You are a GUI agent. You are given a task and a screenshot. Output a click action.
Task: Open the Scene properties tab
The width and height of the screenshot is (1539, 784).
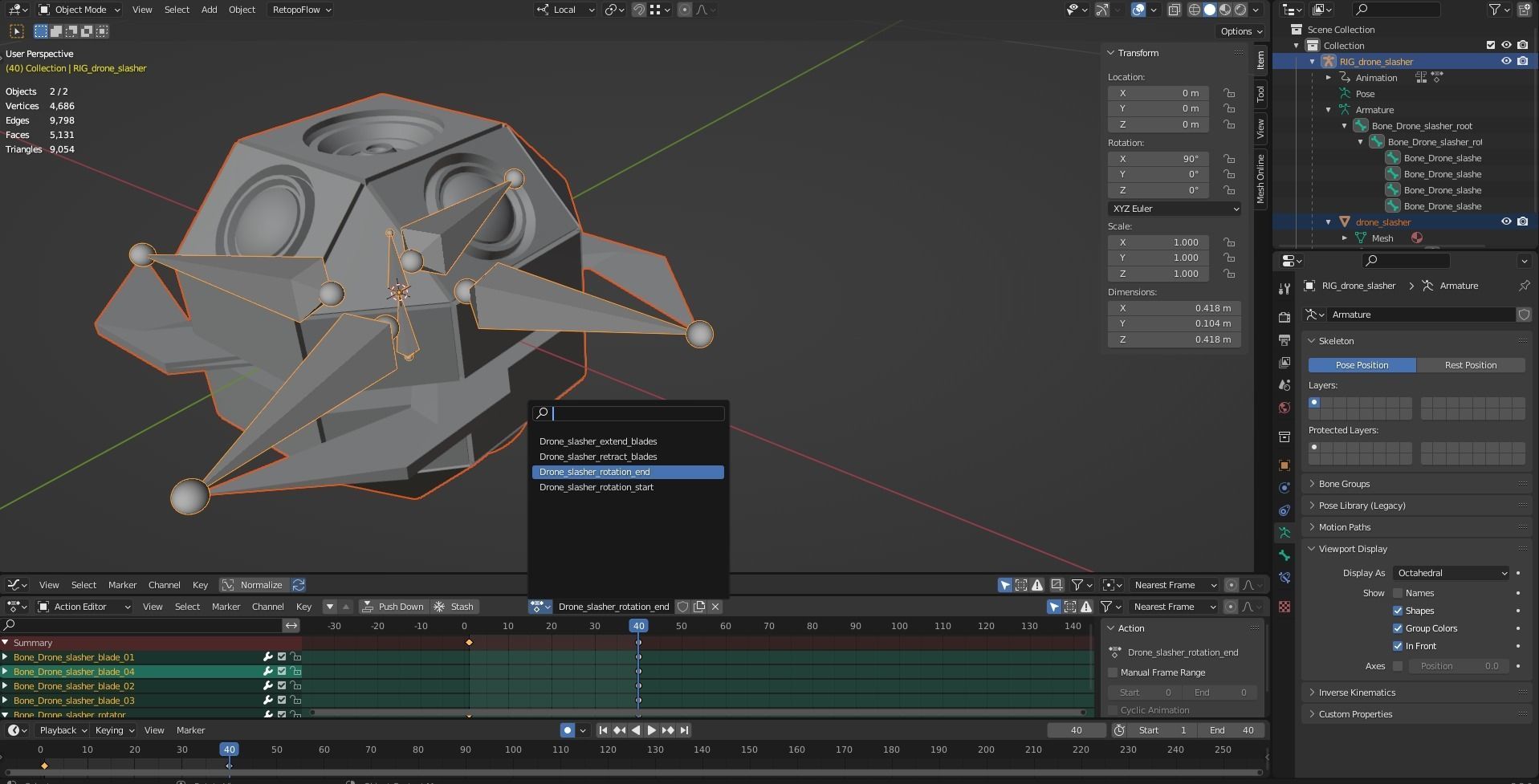1285,385
